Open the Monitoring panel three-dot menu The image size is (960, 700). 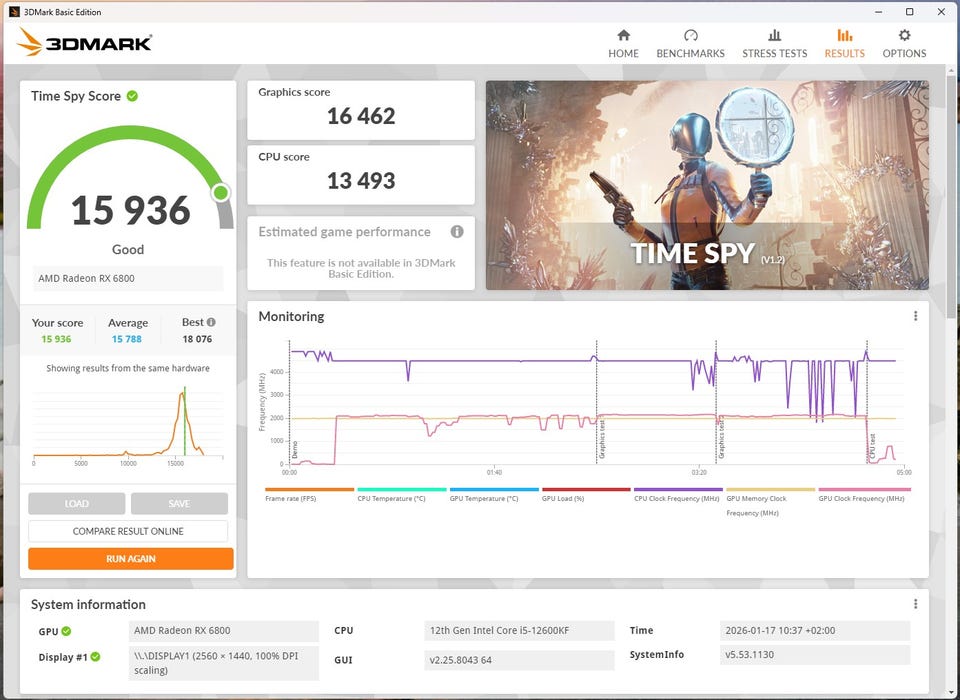(x=915, y=316)
